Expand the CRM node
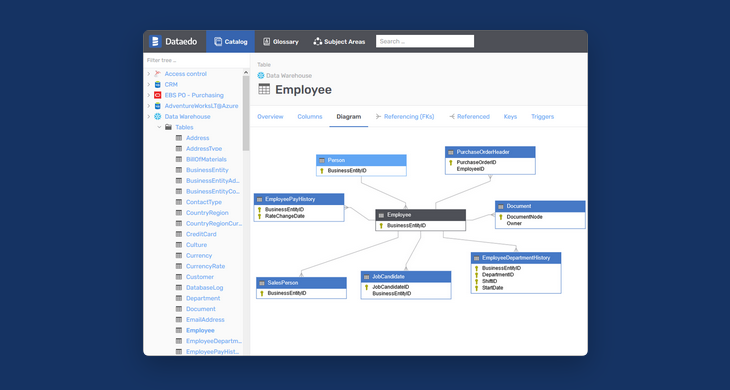This screenshot has width=730, height=390. point(149,84)
